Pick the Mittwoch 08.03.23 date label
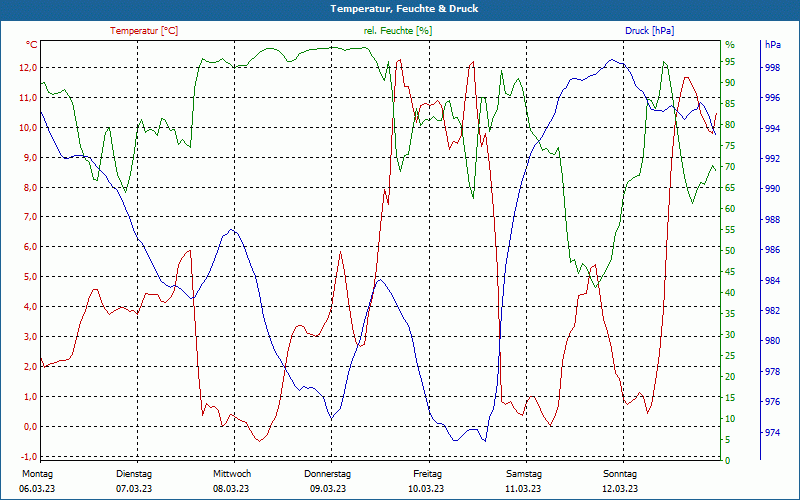This screenshot has height=500, width=800. point(232,481)
